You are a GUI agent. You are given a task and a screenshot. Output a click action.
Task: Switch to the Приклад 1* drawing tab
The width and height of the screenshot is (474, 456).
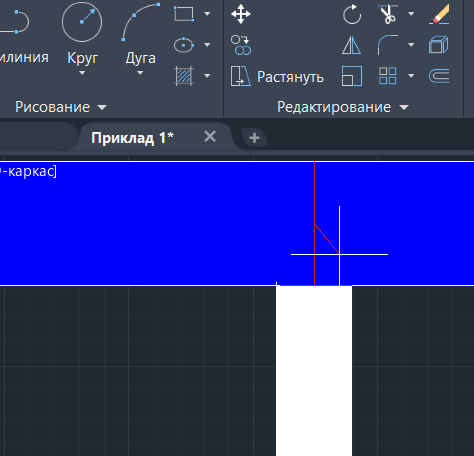[133, 137]
